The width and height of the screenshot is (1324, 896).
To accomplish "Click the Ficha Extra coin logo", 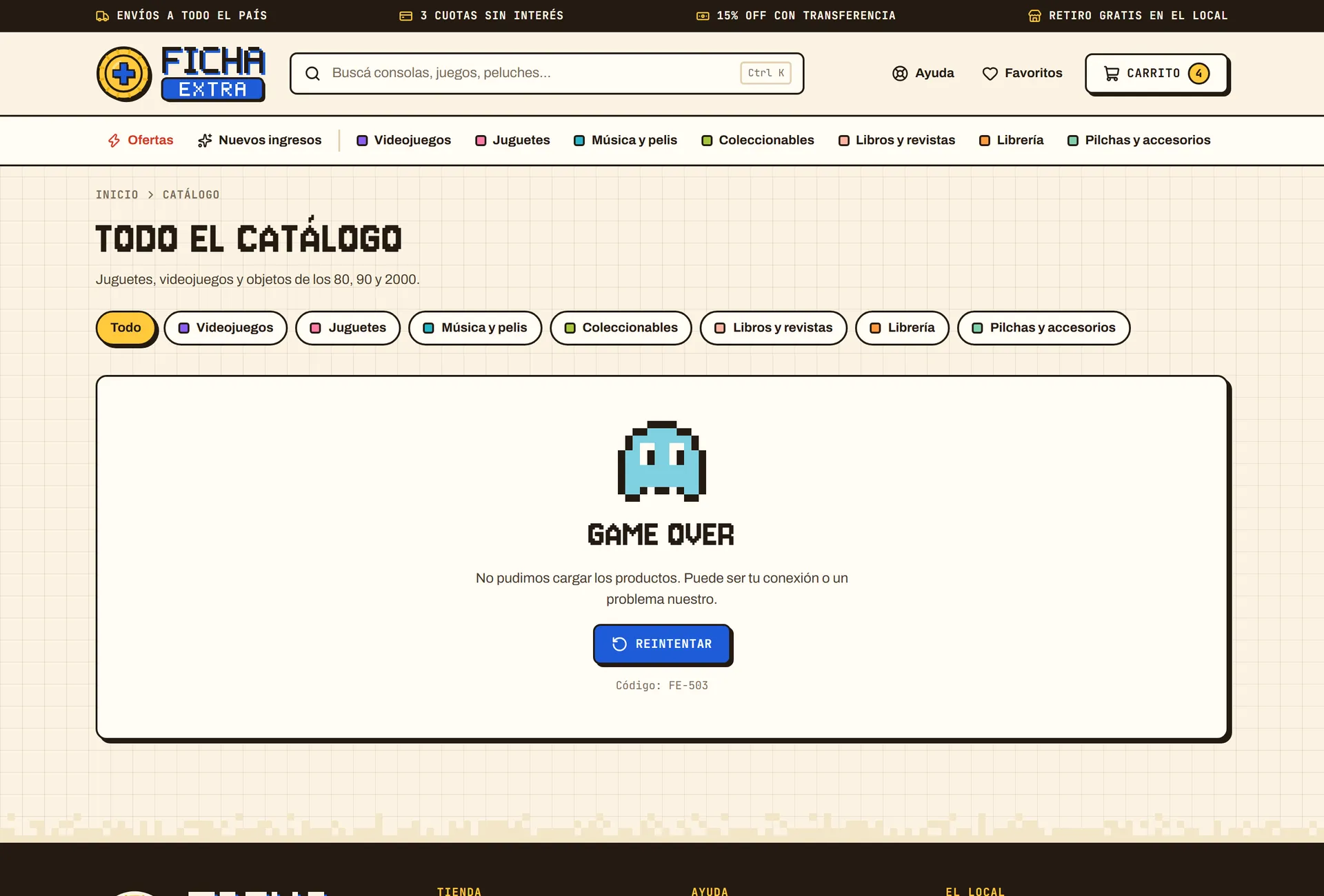I will coord(124,74).
